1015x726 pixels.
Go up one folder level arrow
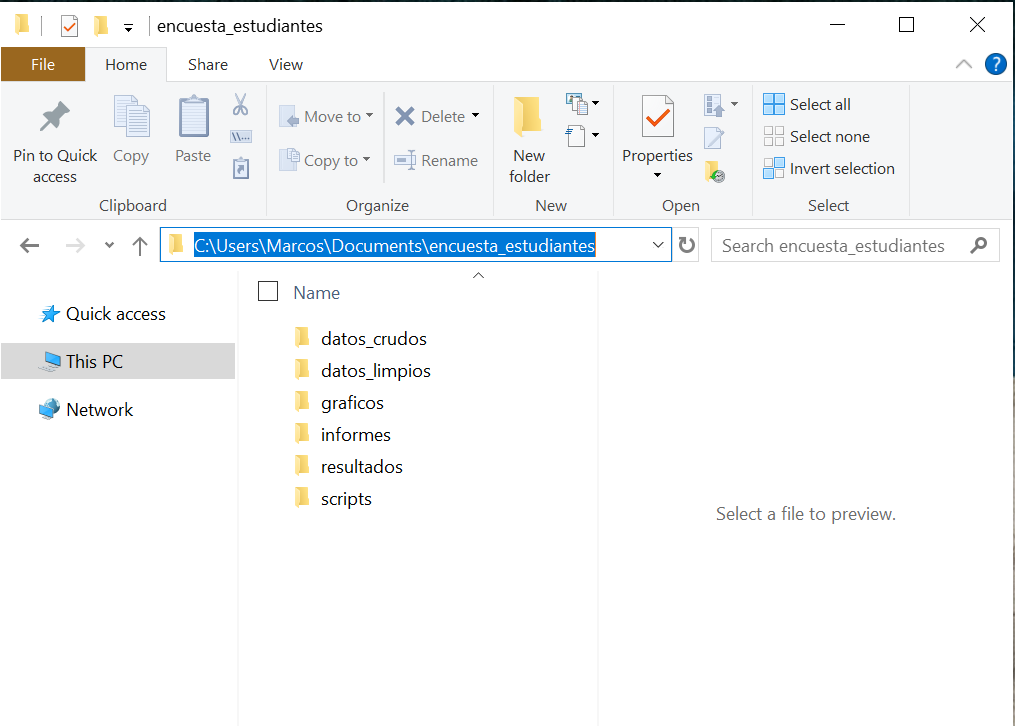pos(140,245)
